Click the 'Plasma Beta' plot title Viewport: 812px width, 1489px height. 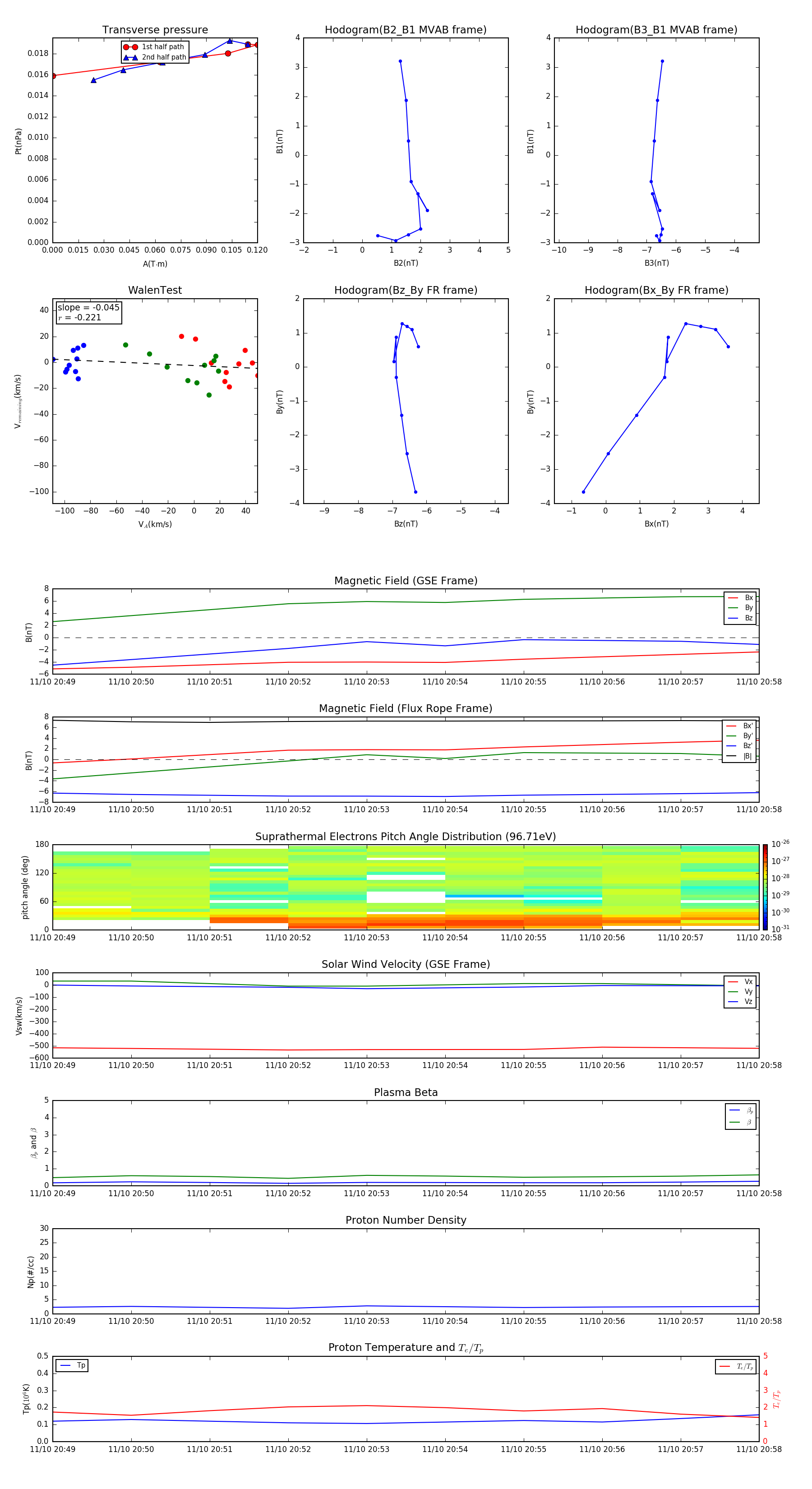tap(406, 1093)
